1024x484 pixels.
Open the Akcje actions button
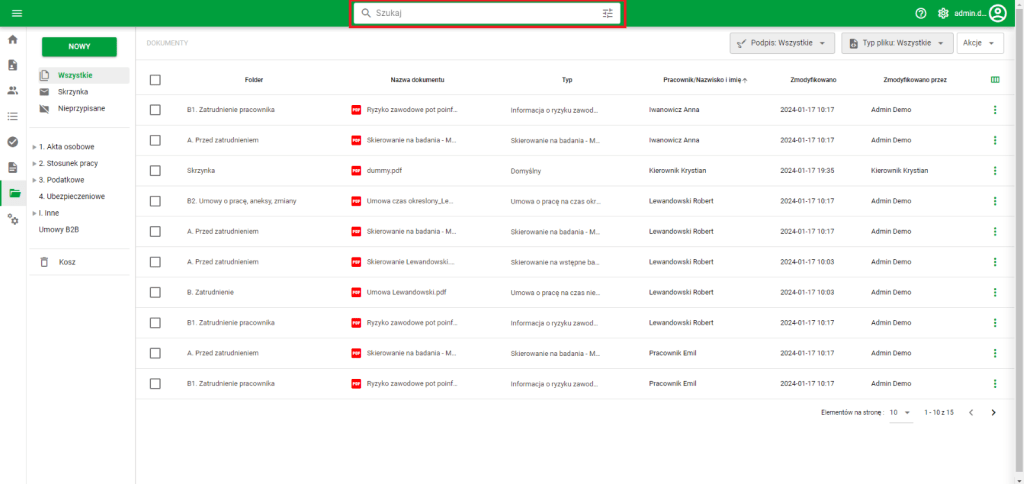click(979, 43)
